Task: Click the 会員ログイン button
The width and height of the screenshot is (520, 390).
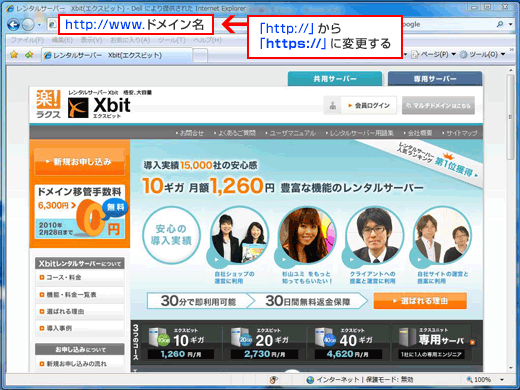Action: (360, 106)
